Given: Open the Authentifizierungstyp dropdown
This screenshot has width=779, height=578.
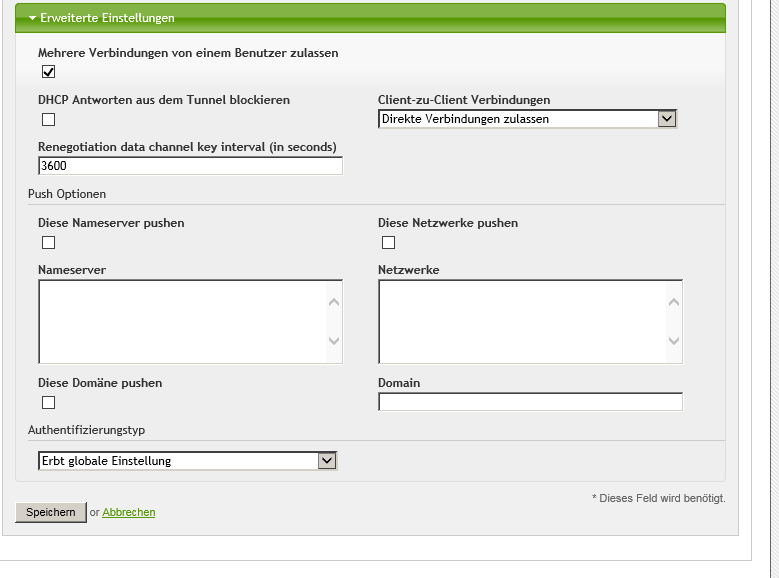Looking at the screenshot, I should coord(187,461).
